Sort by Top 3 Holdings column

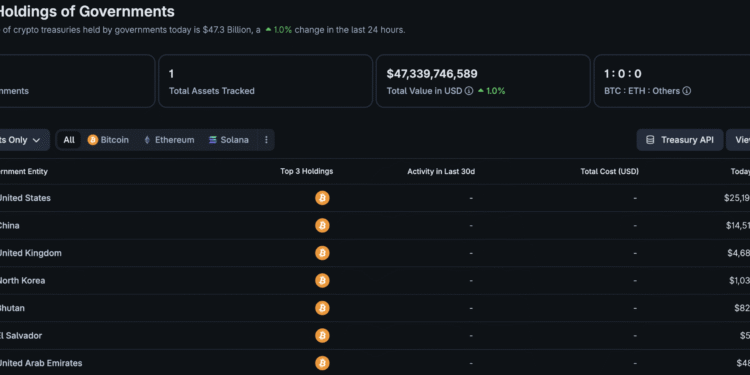[307, 171]
